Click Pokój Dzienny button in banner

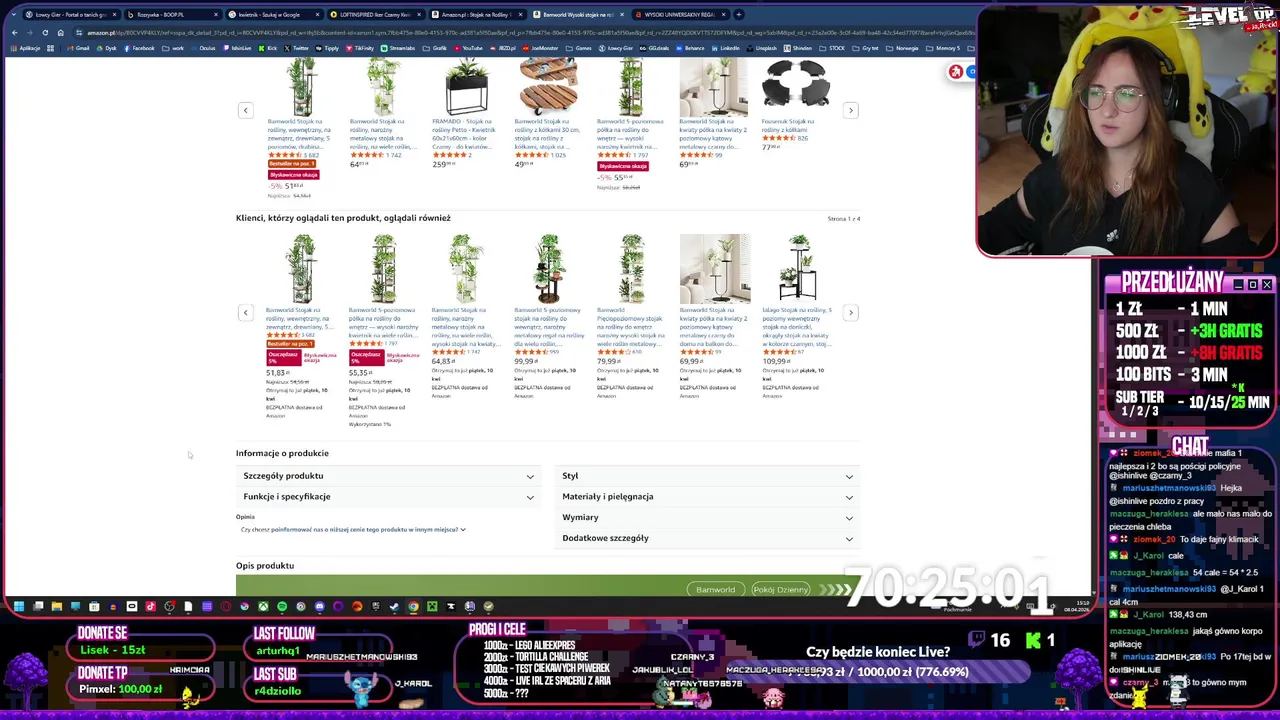click(780, 590)
